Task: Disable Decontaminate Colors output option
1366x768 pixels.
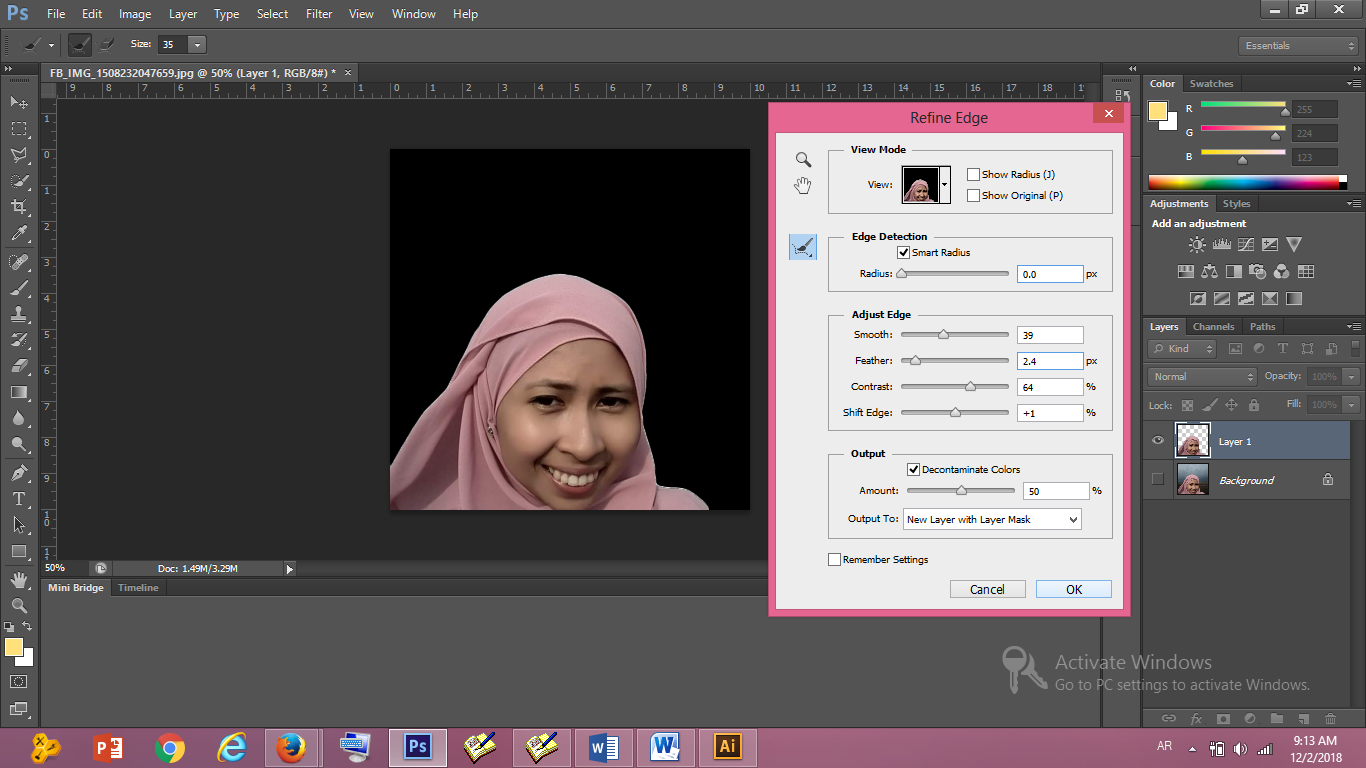Action: click(x=914, y=469)
